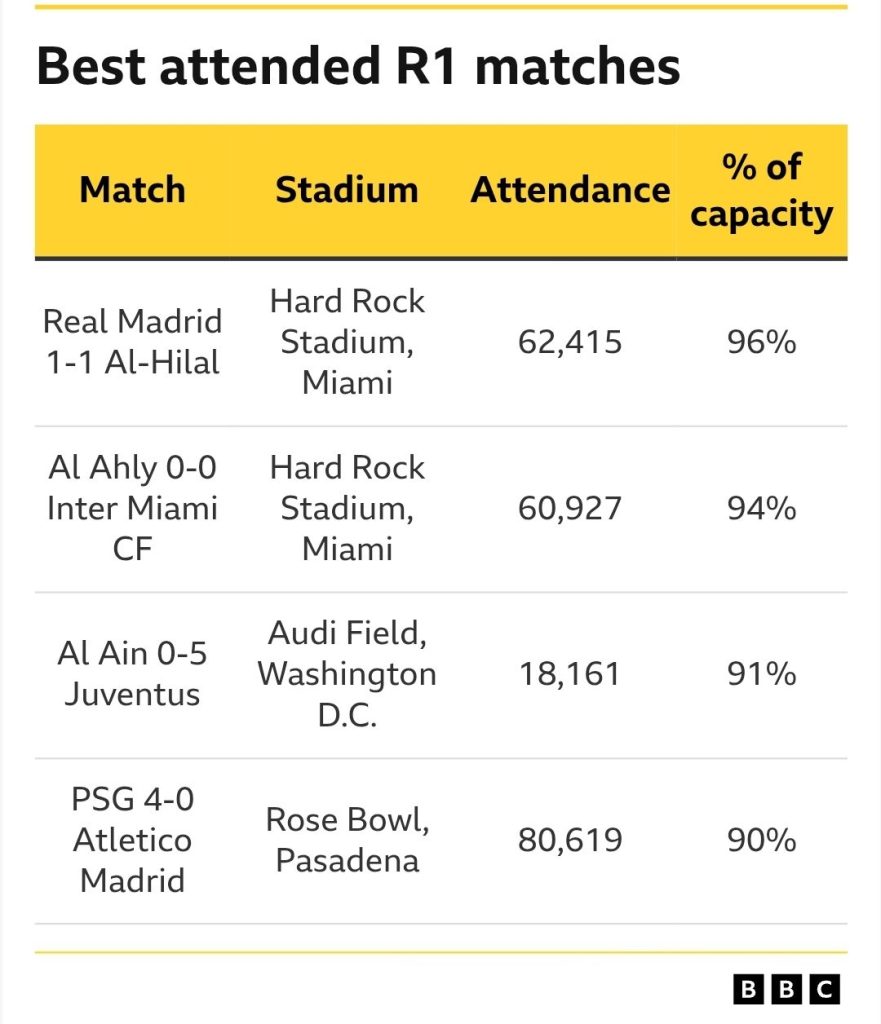Select the Attendance column header

pos(570,190)
